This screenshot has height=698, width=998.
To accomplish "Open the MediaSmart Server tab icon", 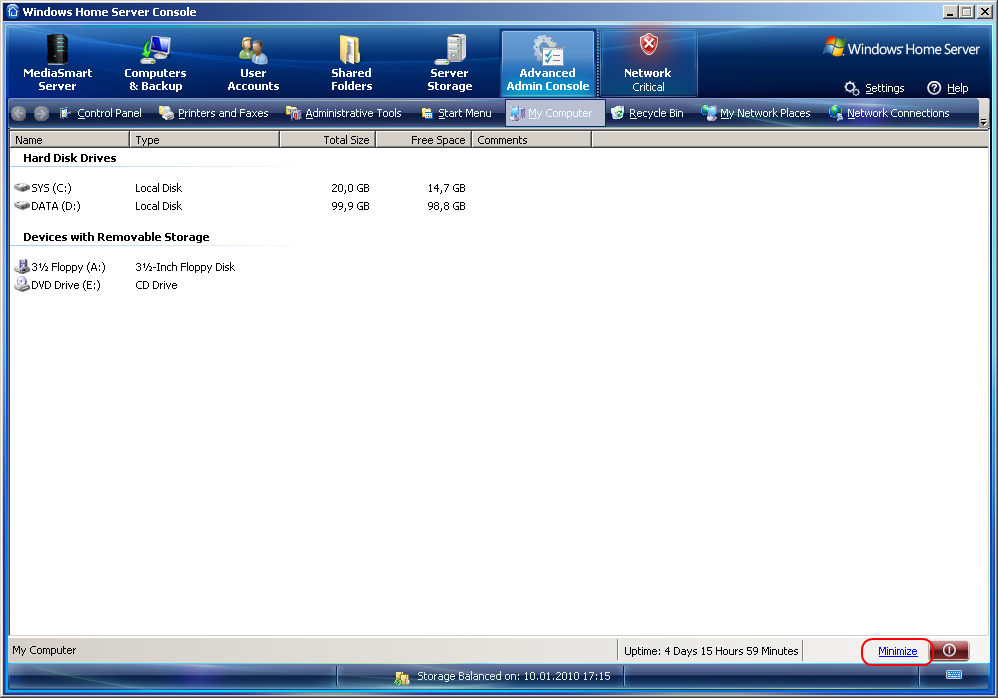I will (57, 50).
